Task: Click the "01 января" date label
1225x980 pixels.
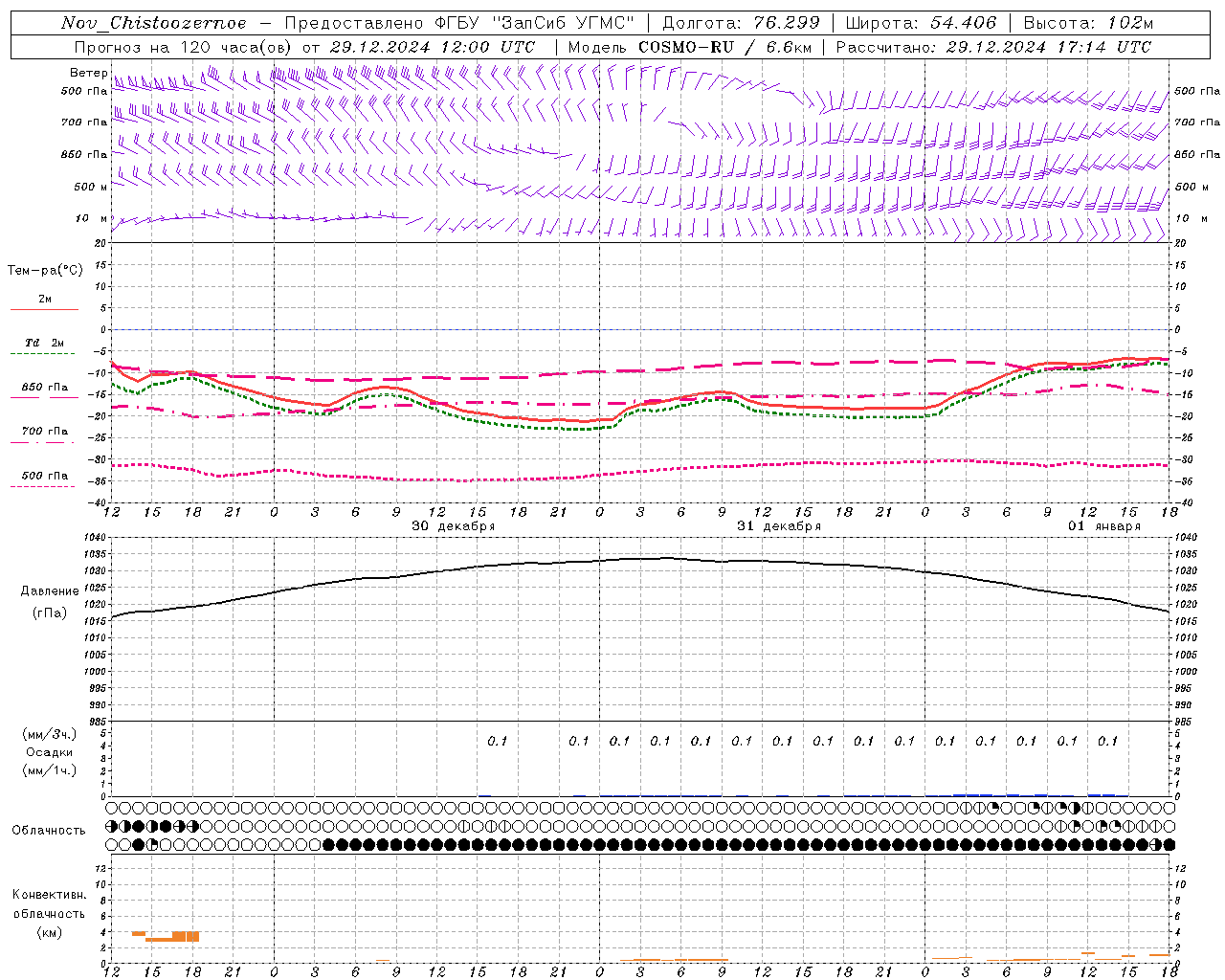Action: (x=1104, y=526)
